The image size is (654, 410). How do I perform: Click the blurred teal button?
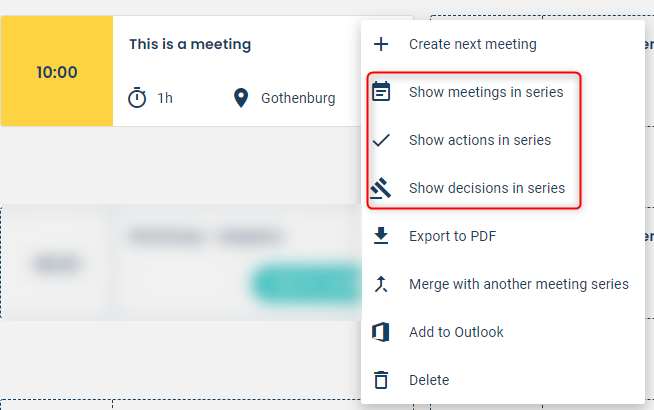click(307, 283)
